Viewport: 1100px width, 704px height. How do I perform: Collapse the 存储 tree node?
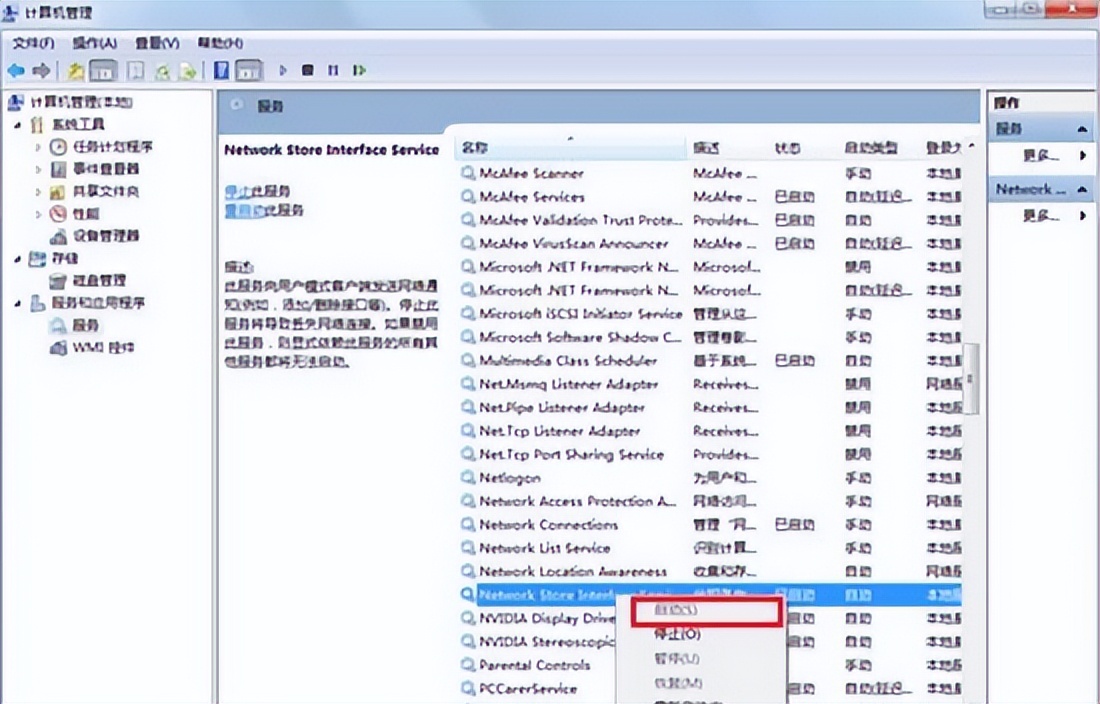tap(17, 259)
